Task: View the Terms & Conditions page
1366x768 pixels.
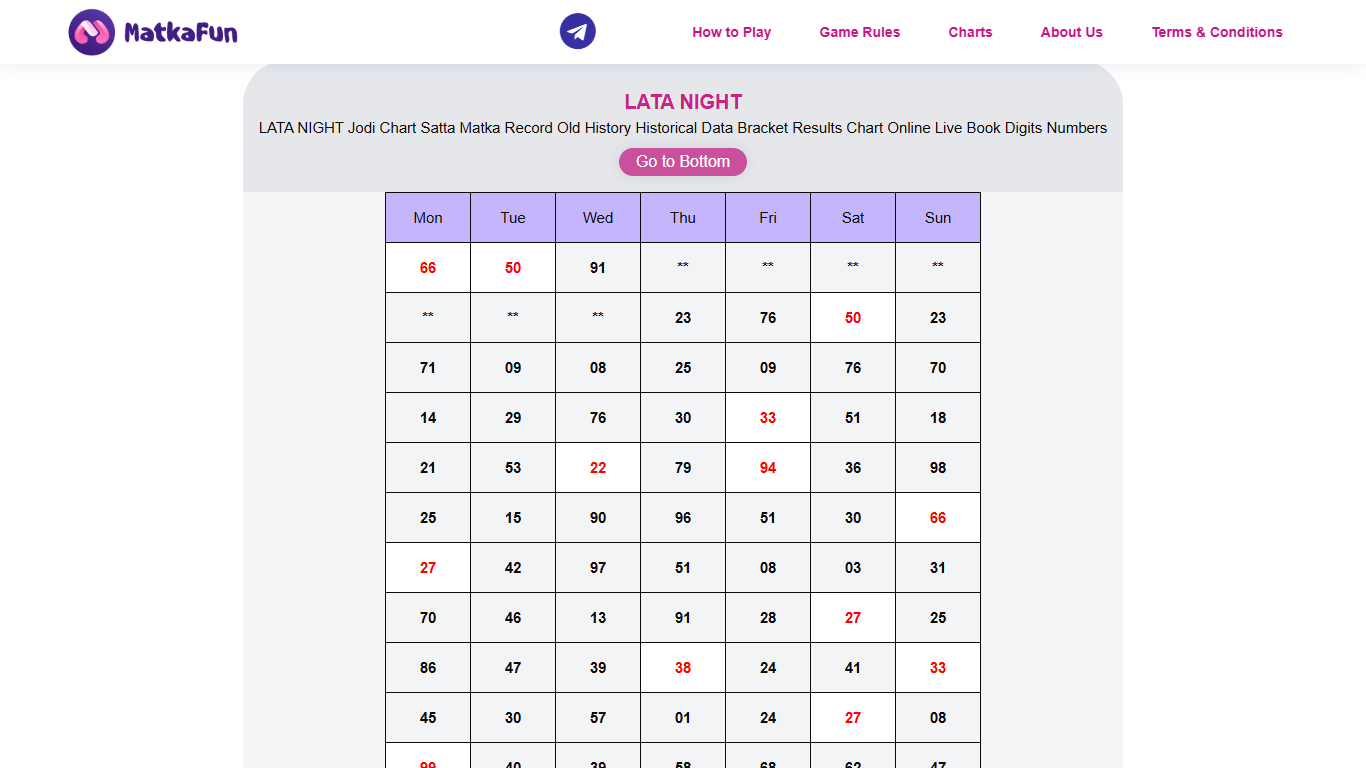Action: pos(1217,32)
